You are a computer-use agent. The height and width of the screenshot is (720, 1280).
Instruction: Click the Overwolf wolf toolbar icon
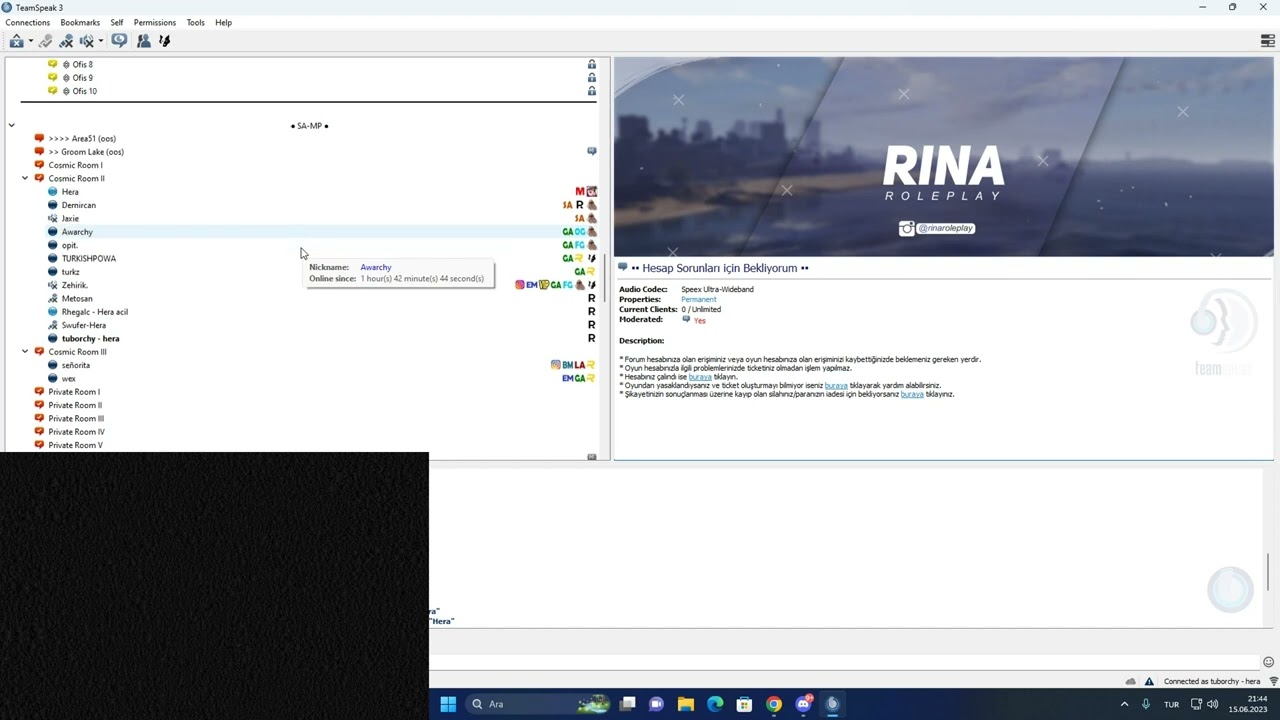point(165,41)
